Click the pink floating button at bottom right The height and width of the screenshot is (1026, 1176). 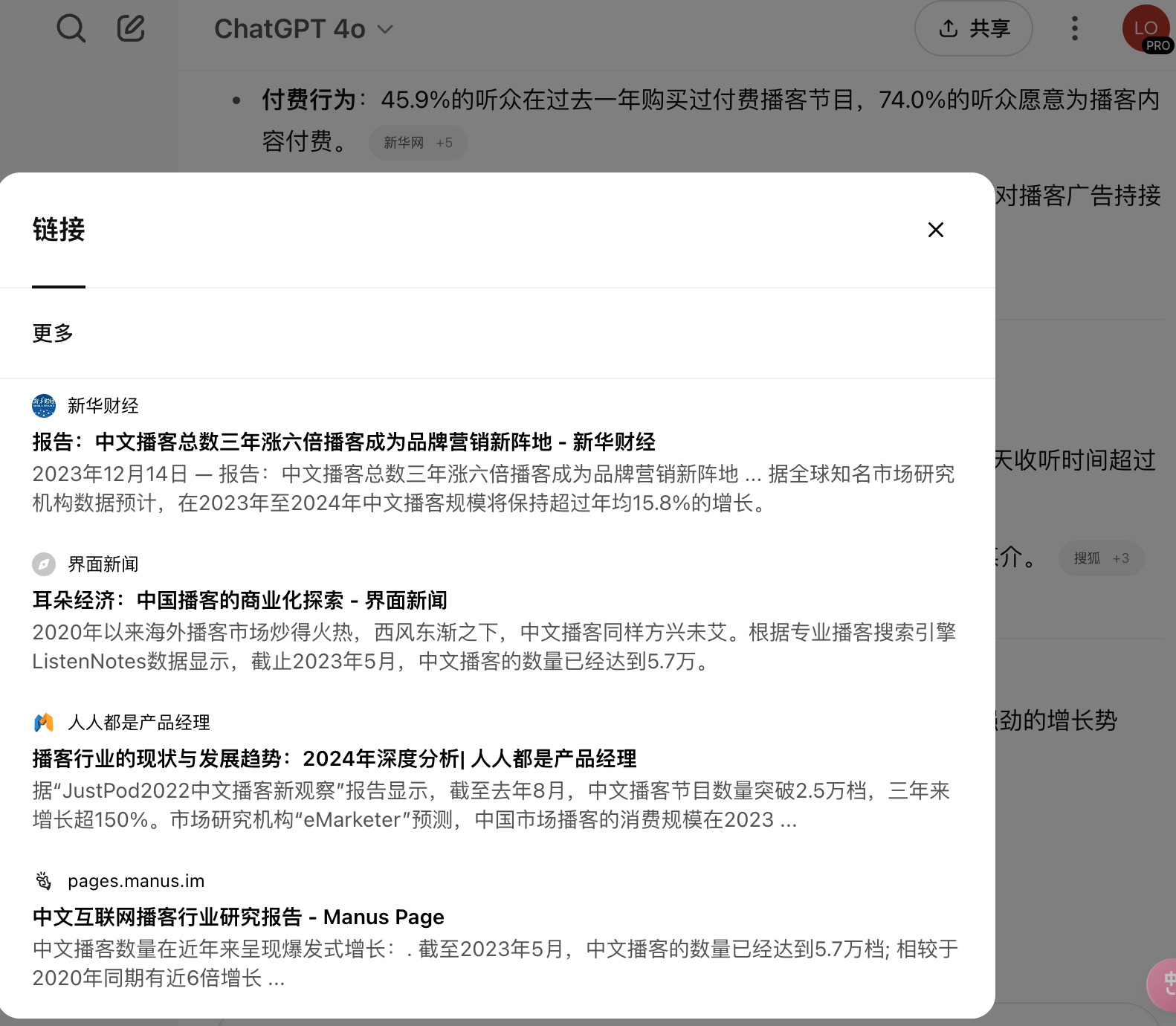pos(1164,984)
